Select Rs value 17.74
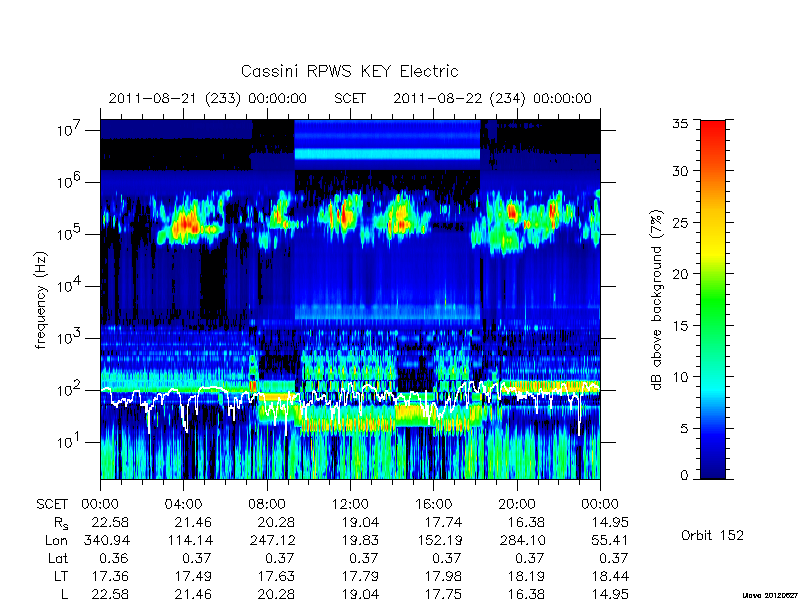The width and height of the screenshot is (800, 600). tap(442, 522)
